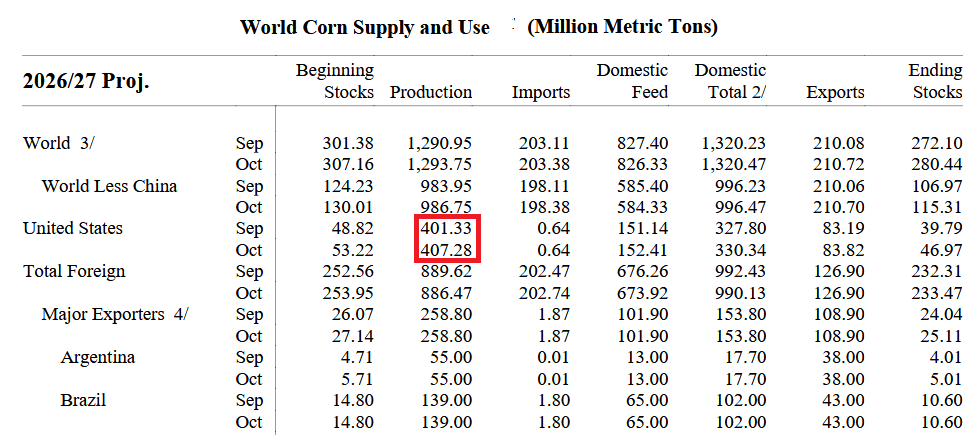Select the 'World Less China' row label
969x444 pixels.
click(109, 186)
